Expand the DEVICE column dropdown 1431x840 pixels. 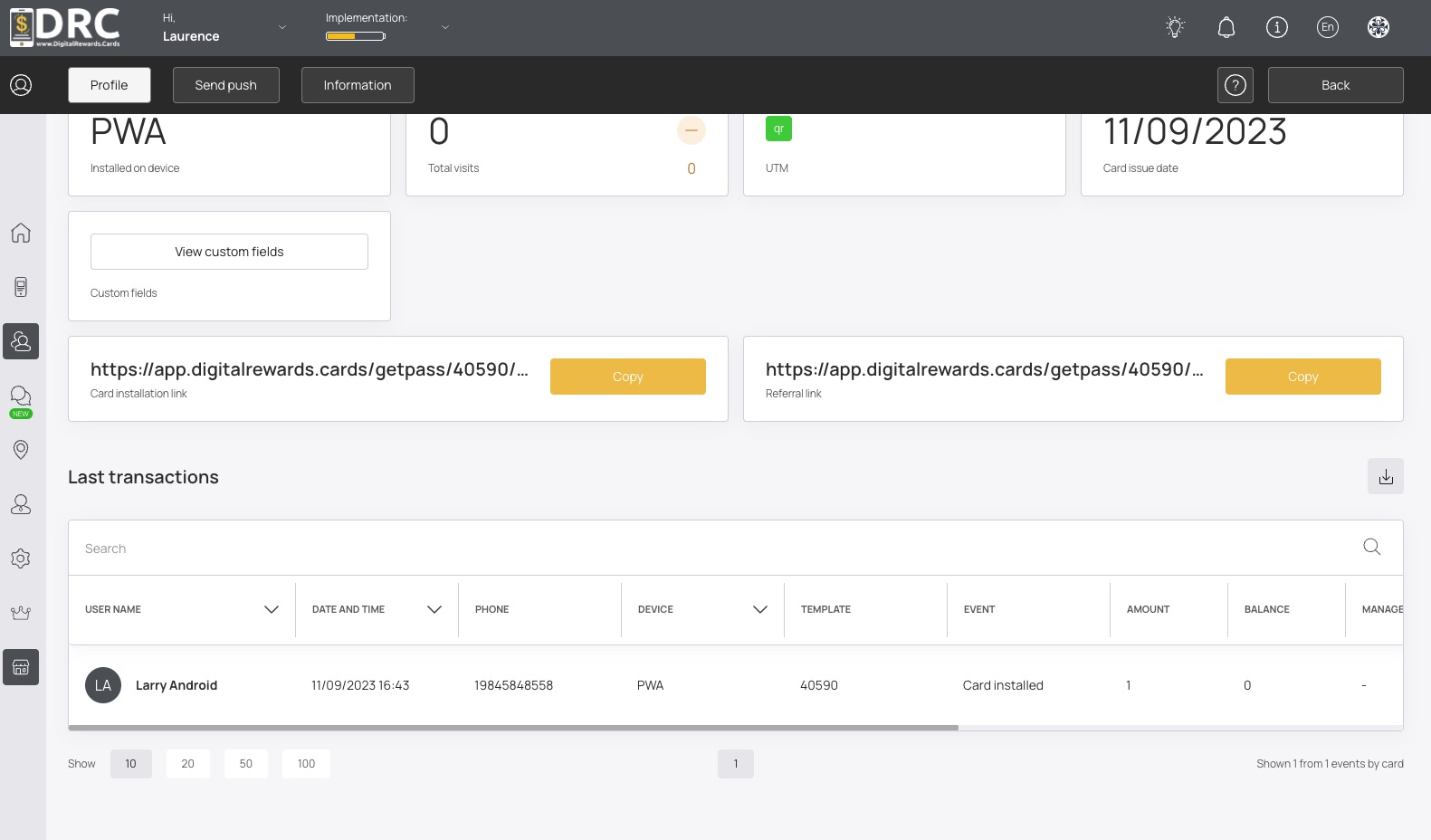[x=759, y=610]
